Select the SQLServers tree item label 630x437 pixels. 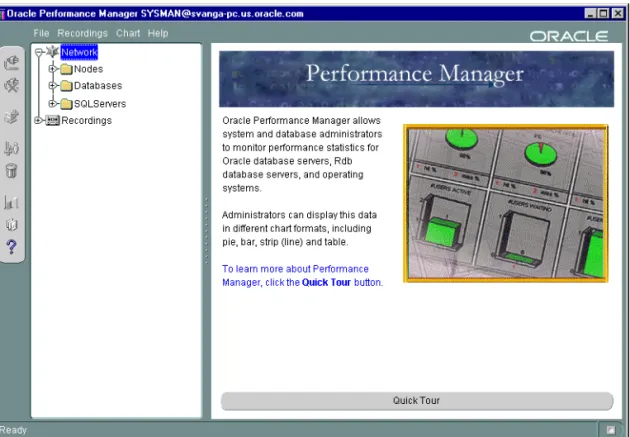pyautogui.click(x=100, y=104)
